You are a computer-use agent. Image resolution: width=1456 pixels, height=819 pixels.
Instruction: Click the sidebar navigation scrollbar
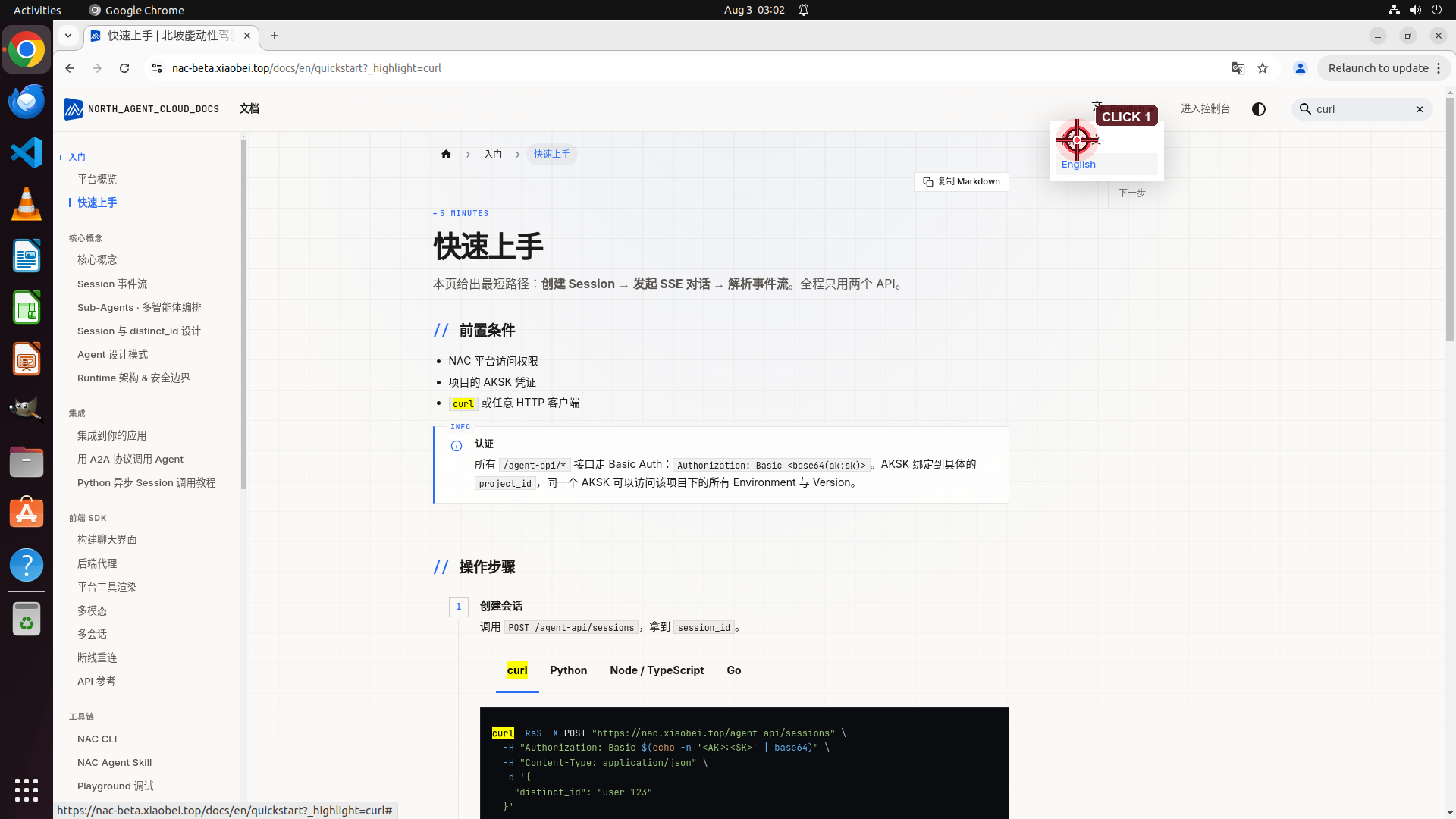[x=243, y=313]
